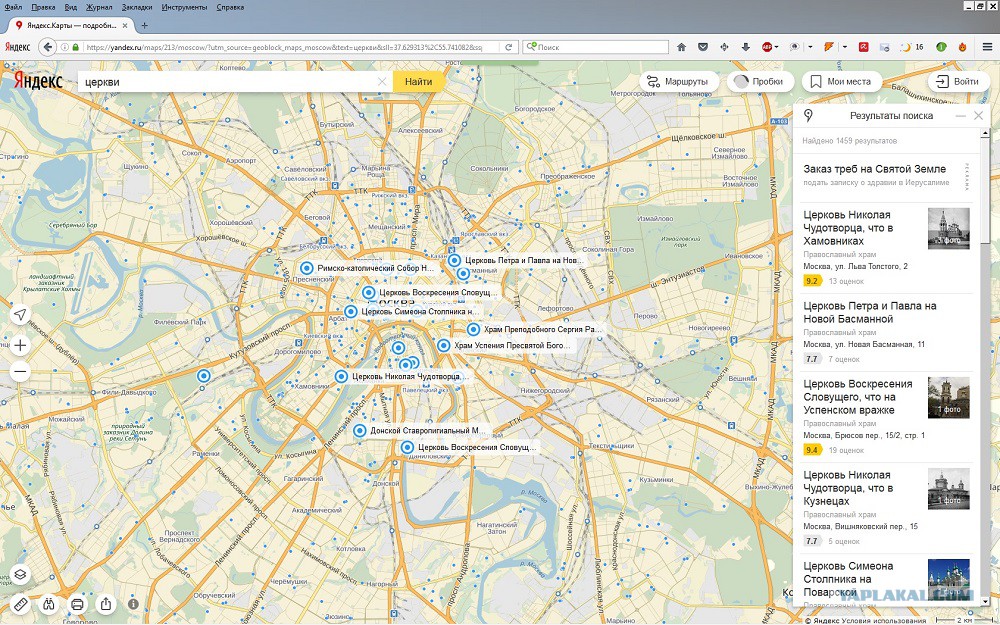Open a new browser tab
This screenshot has width=1000, height=625.
145,26
